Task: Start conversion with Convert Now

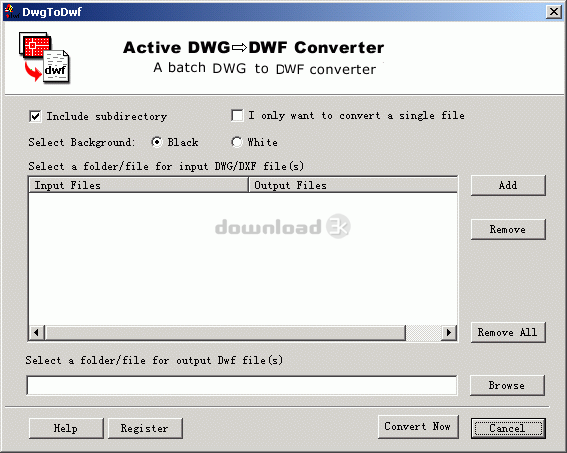Action: pyautogui.click(x=418, y=427)
